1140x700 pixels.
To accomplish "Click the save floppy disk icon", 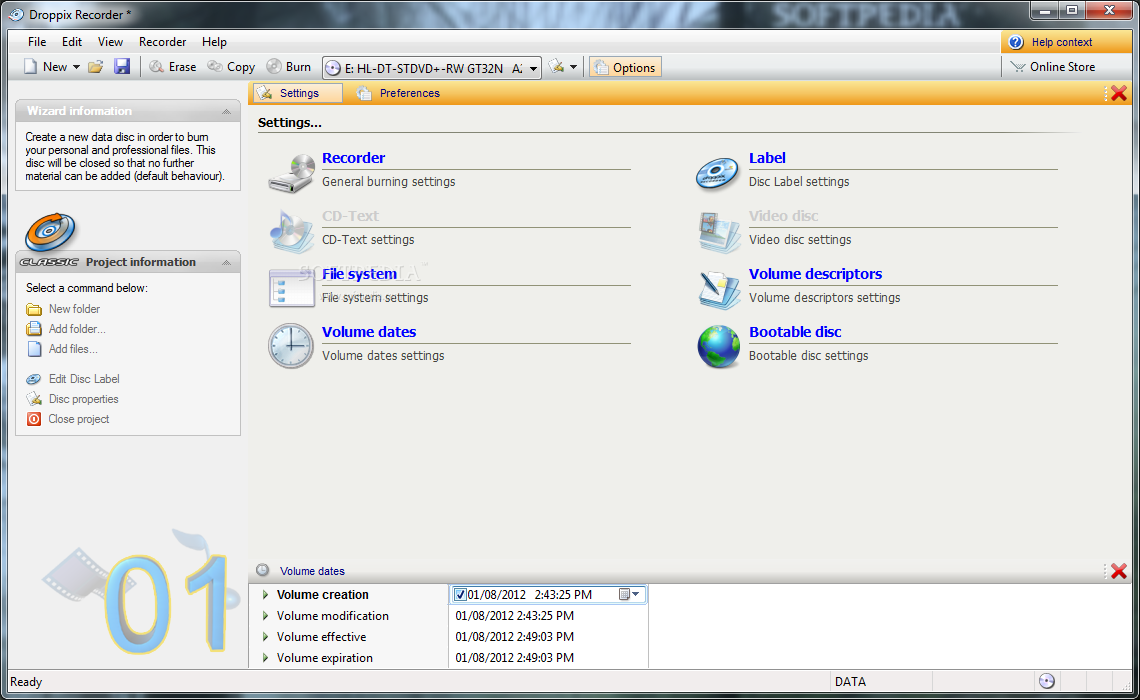I will tap(122, 67).
